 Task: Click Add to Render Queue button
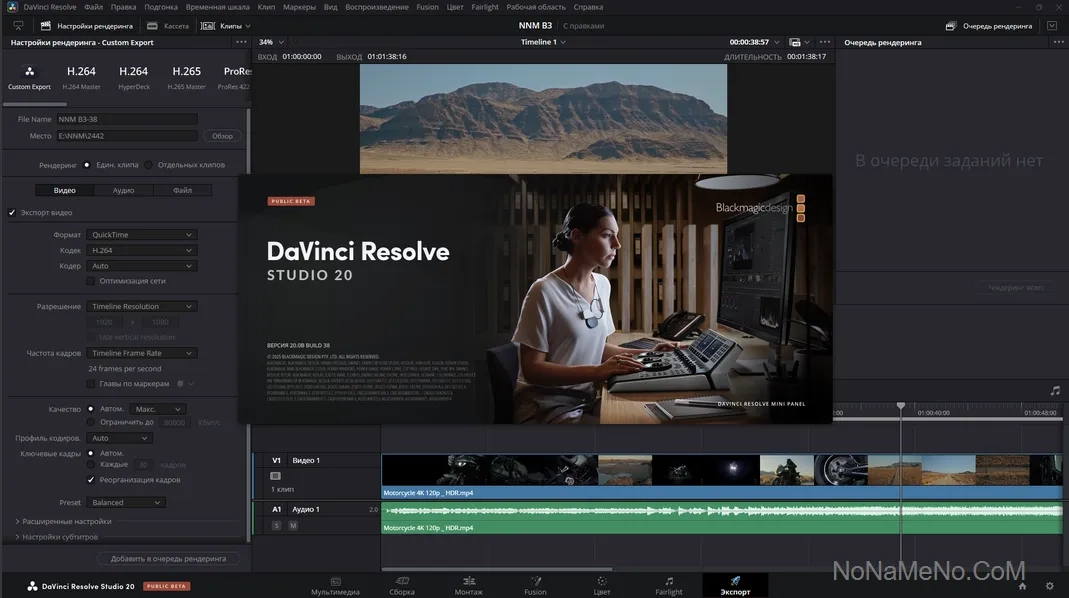coord(168,558)
